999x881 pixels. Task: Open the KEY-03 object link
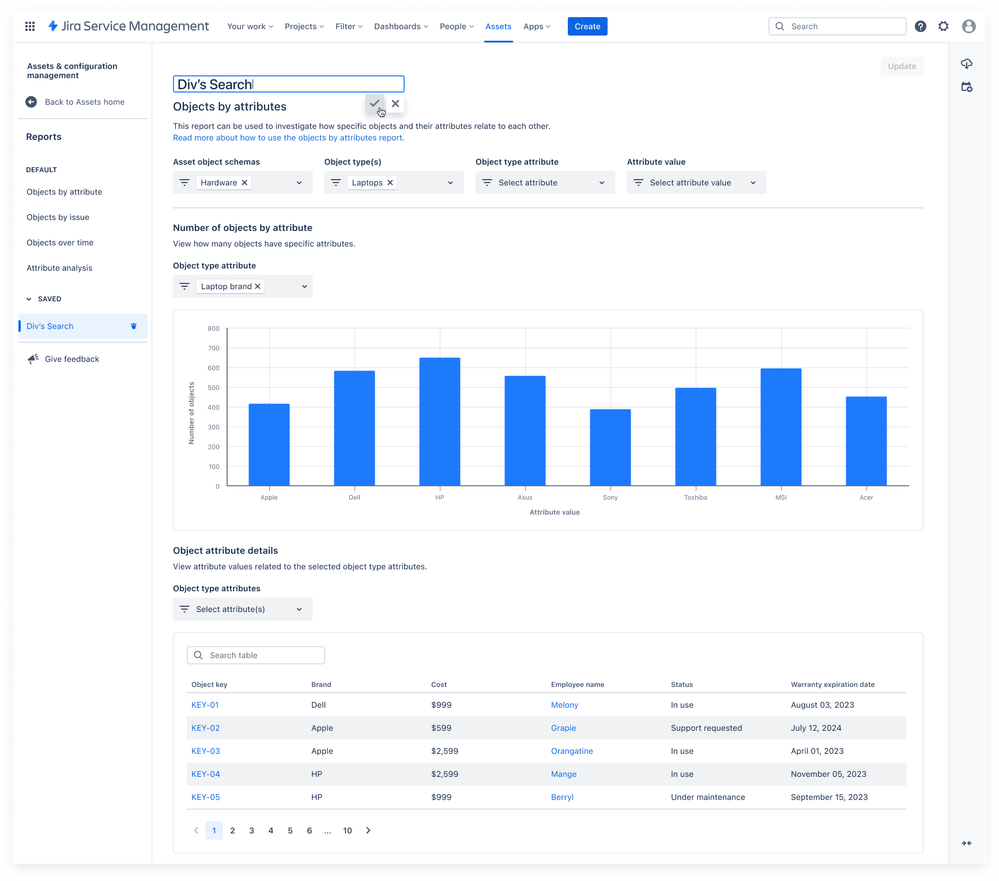(206, 751)
